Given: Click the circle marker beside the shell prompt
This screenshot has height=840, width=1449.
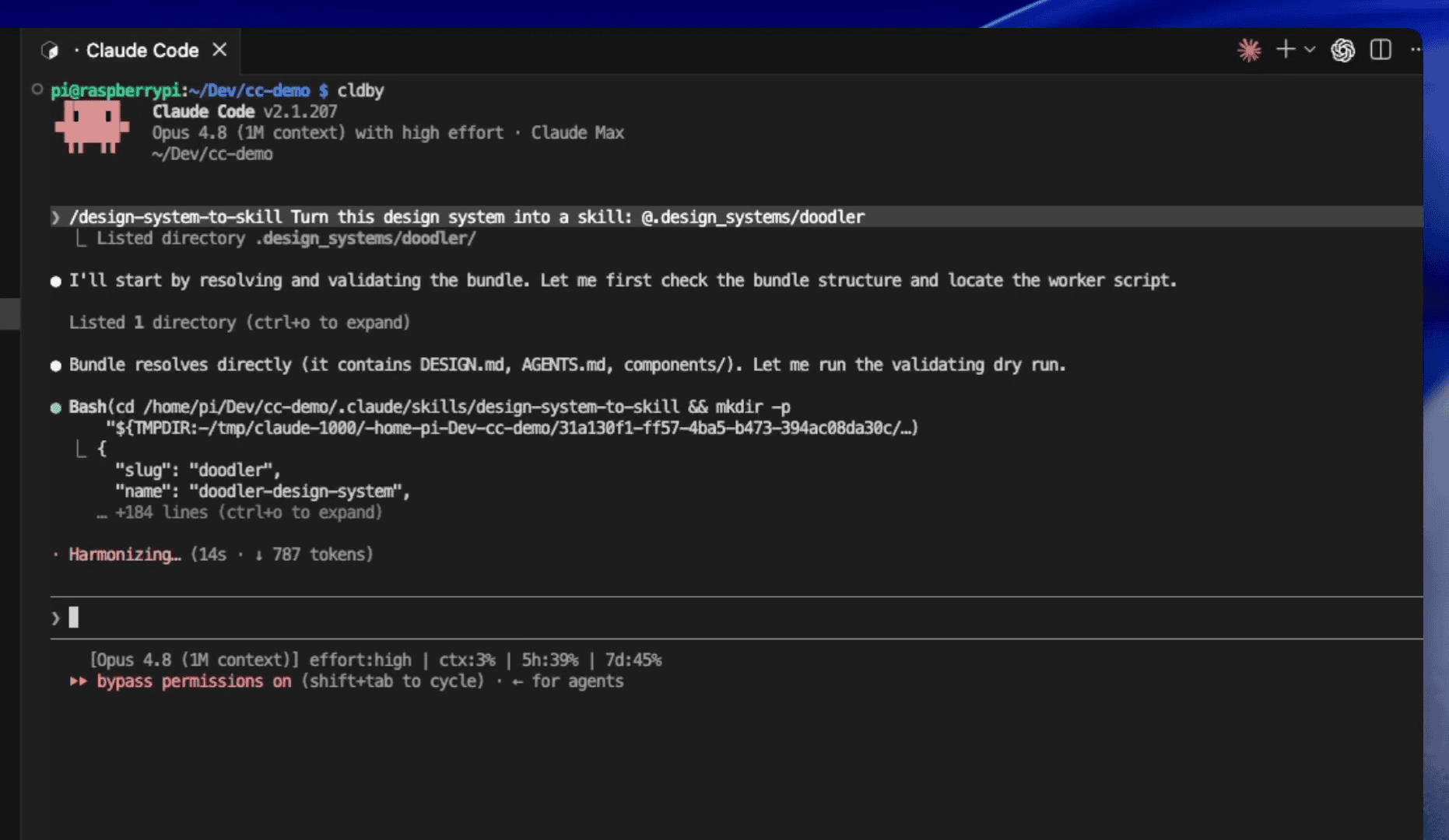Looking at the screenshot, I should click(x=37, y=89).
